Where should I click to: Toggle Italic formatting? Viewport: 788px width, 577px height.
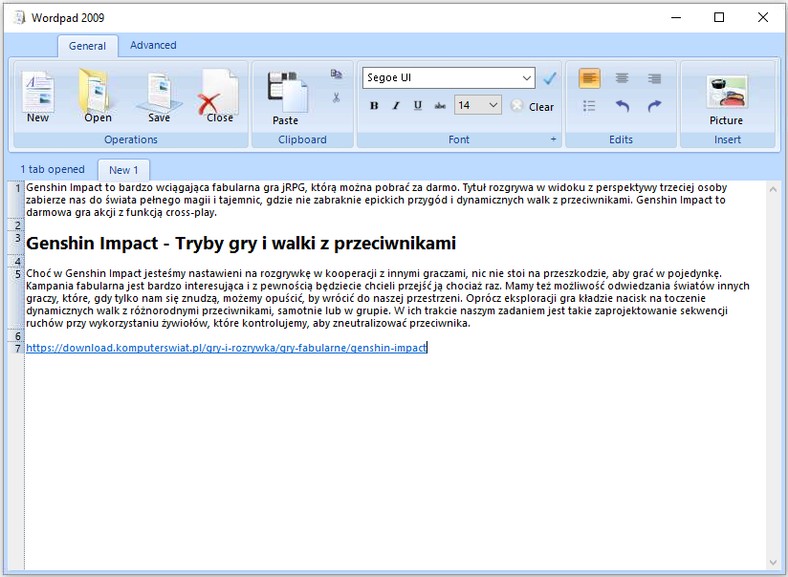396,106
